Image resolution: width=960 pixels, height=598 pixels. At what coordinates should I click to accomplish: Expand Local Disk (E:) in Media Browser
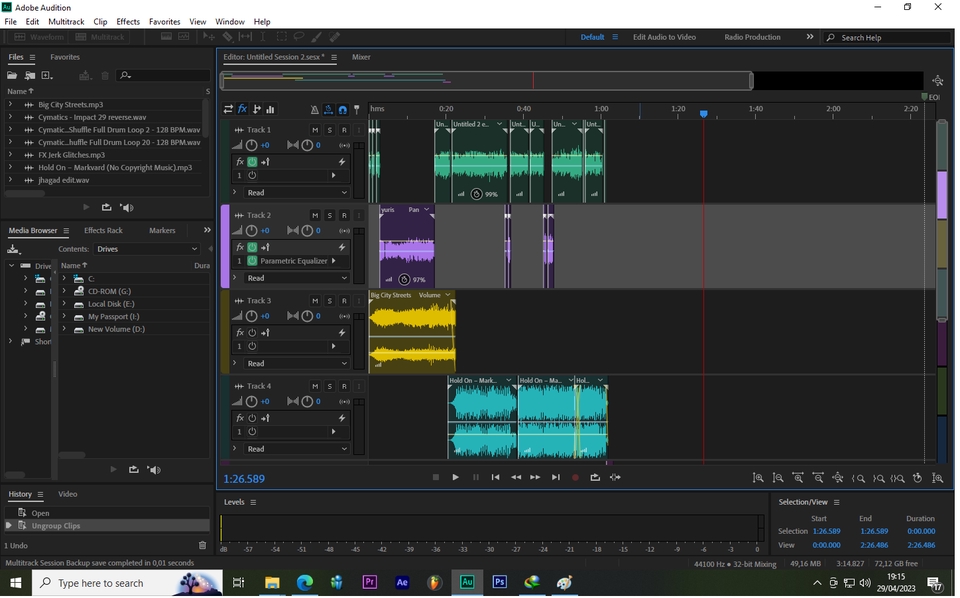[64, 304]
